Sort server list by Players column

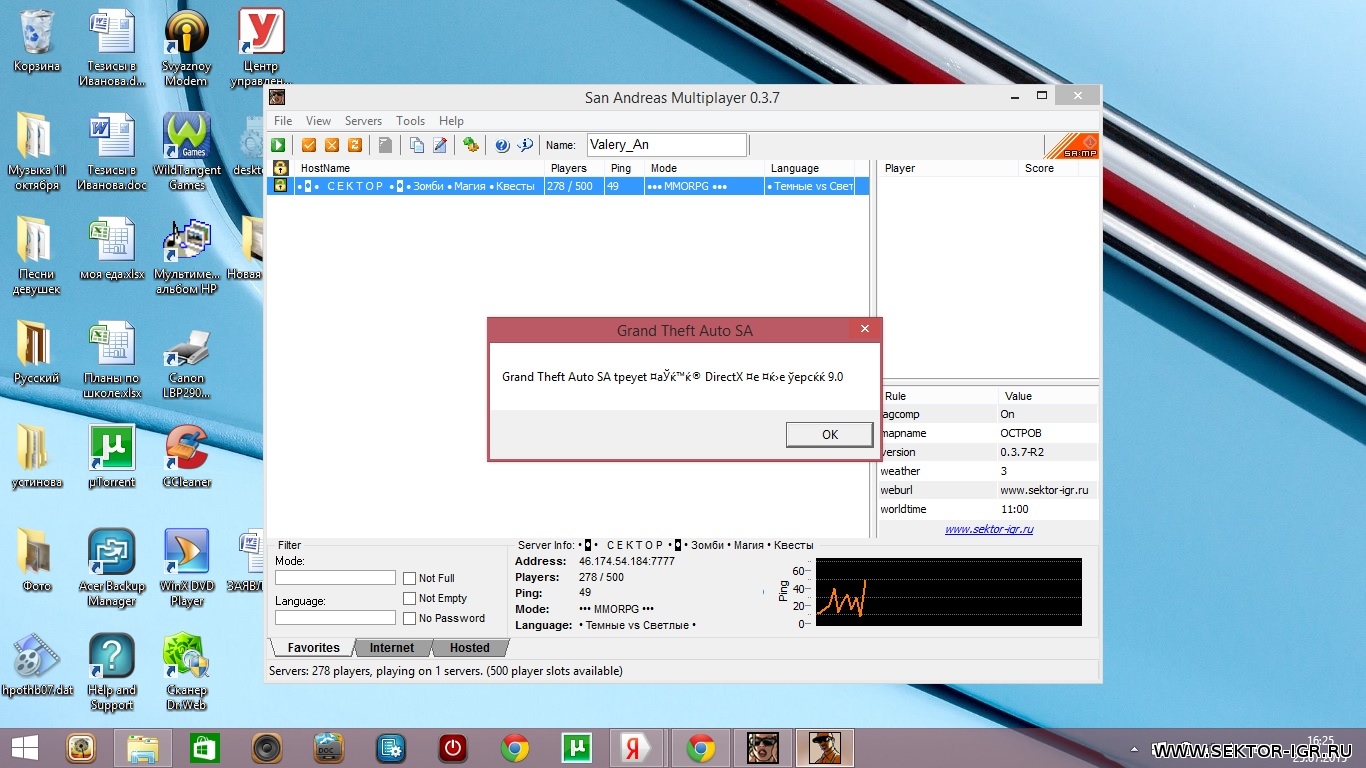[x=574, y=168]
